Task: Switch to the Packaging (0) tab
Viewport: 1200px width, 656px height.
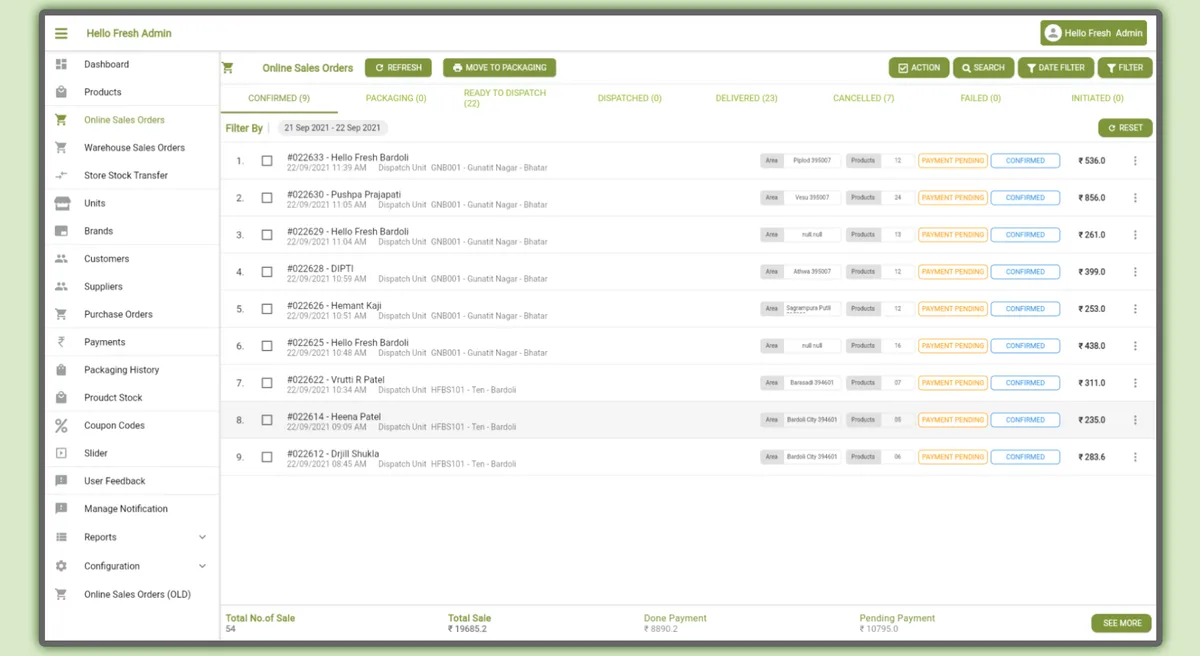Action: tap(396, 98)
